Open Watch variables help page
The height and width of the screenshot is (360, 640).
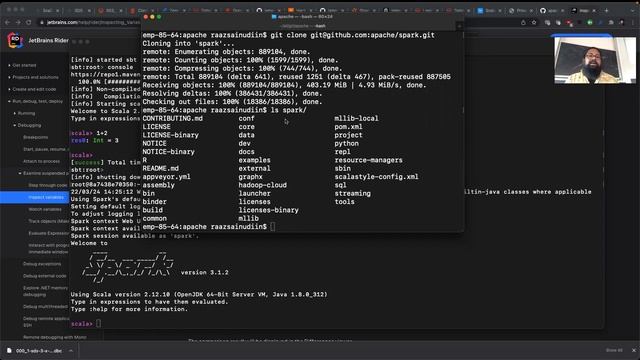point(45,209)
